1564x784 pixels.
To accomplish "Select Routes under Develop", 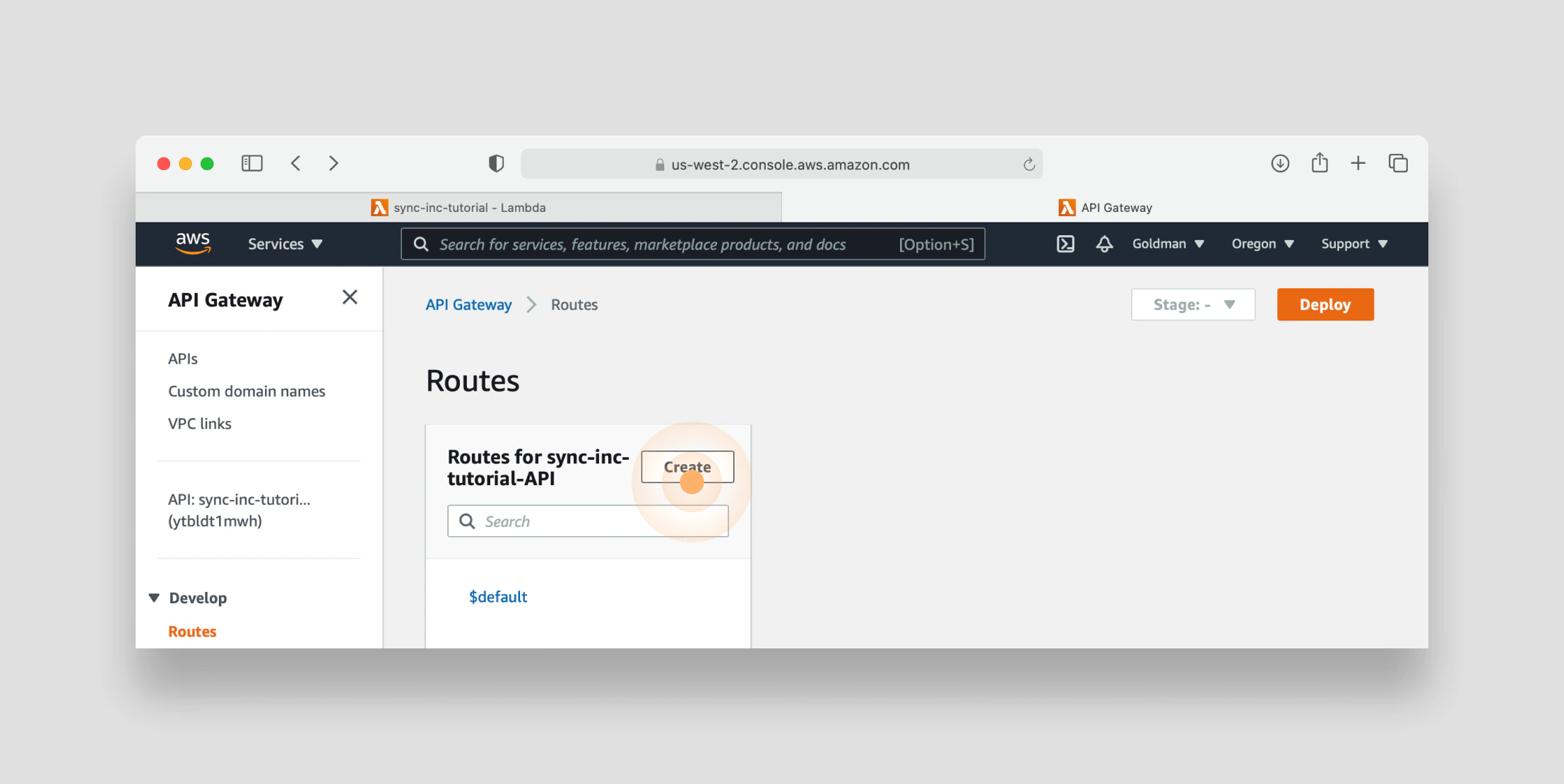I will 192,631.
